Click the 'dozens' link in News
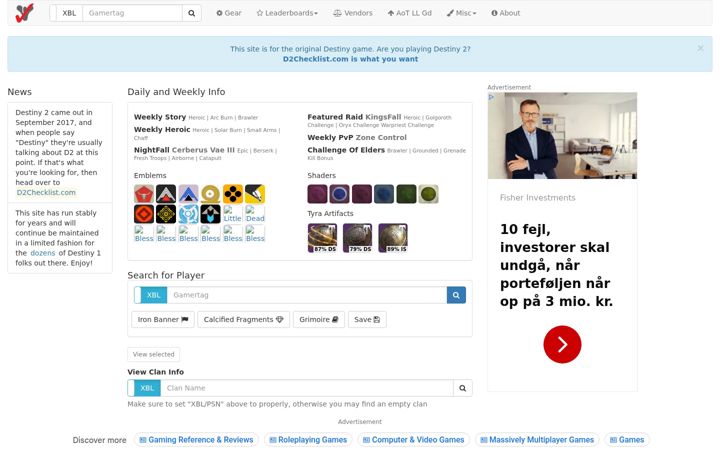The image size is (720, 450). (43, 253)
